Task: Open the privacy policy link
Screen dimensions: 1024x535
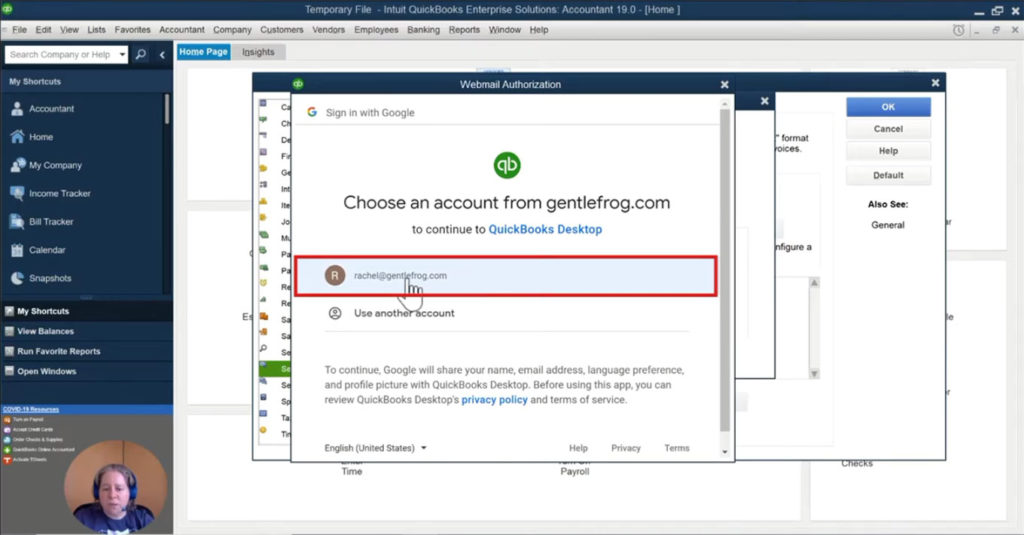Action: click(x=494, y=400)
